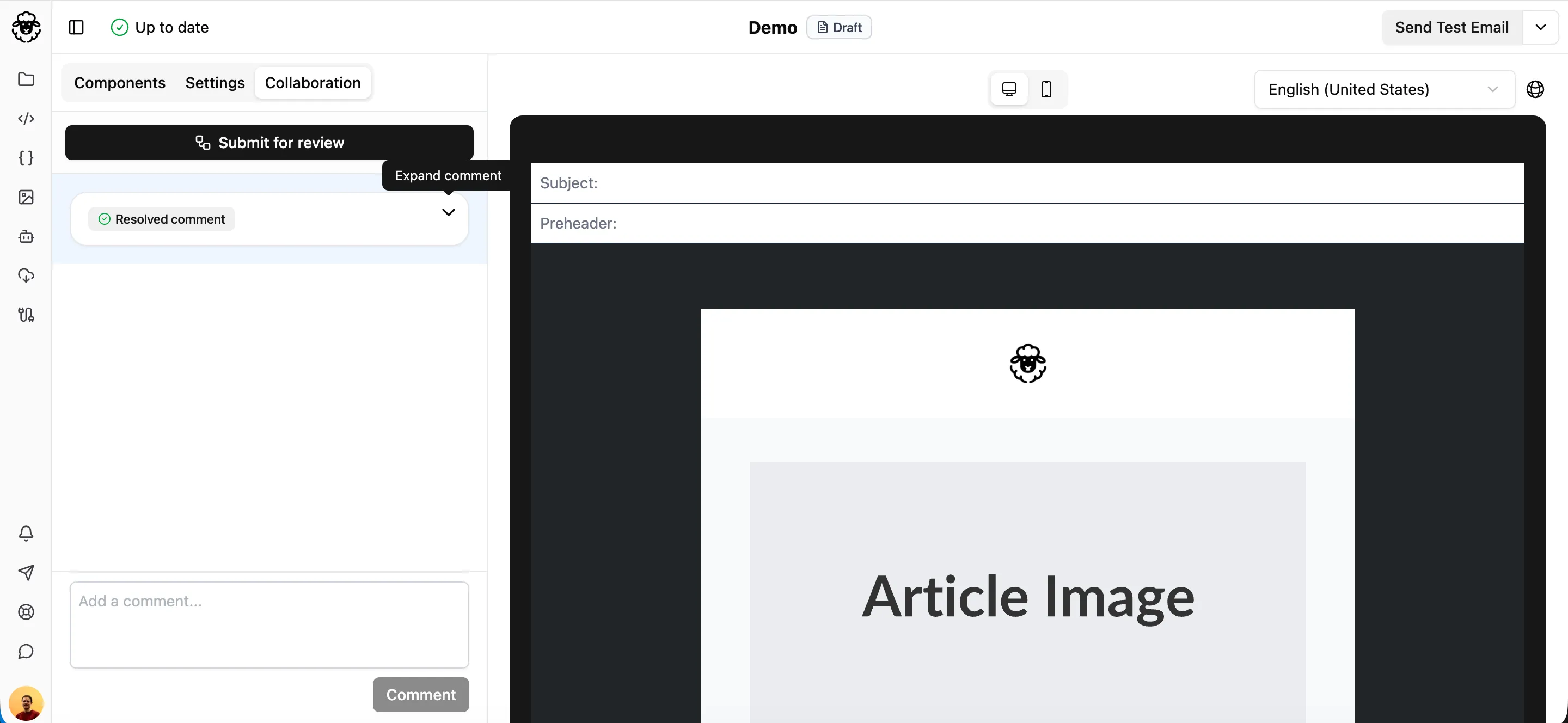This screenshot has width=1568, height=723.
Task: Switch to the Components tab
Action: (x=120, y=83)
